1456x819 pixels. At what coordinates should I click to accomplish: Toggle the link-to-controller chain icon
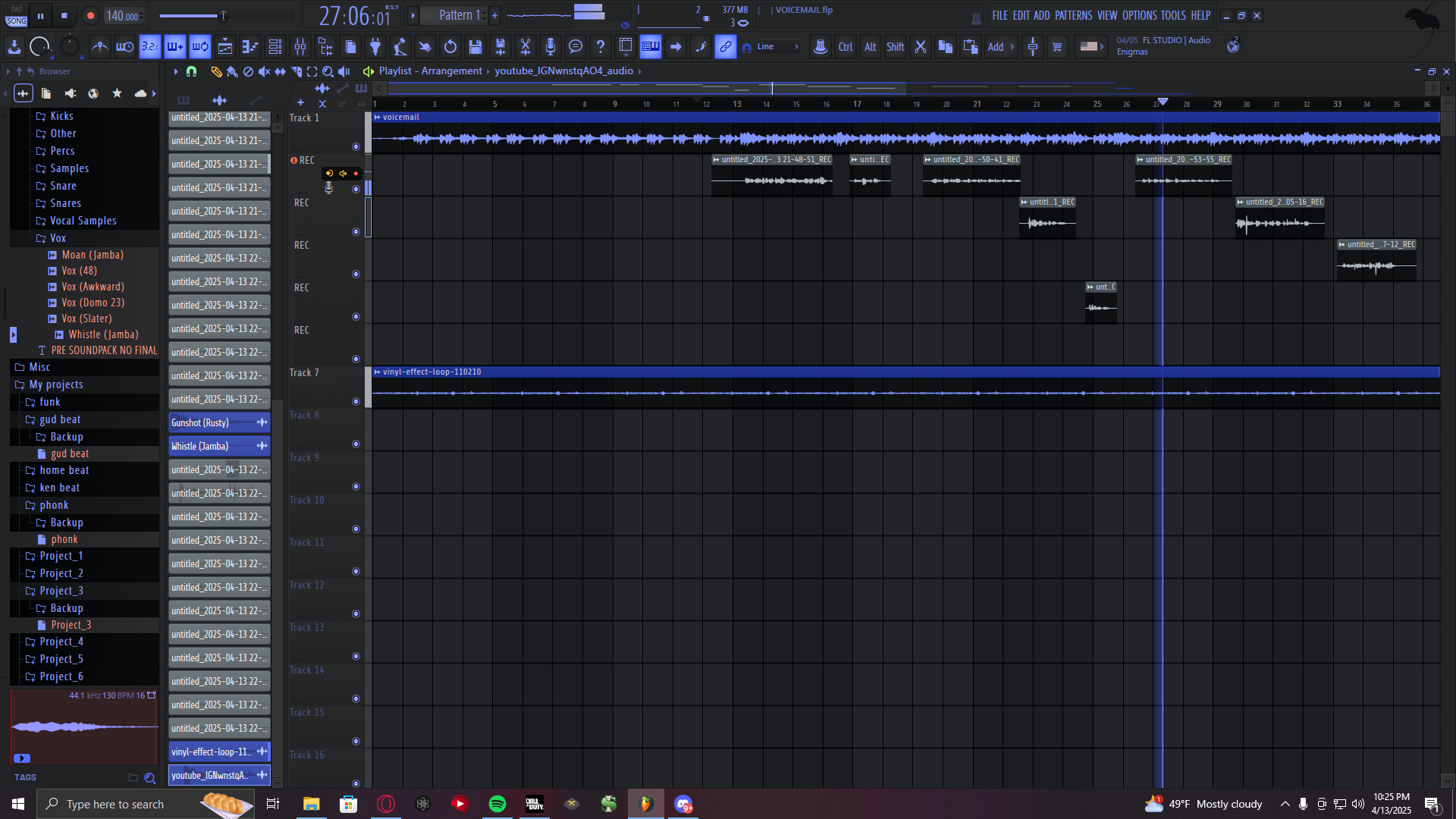point(726,47)
